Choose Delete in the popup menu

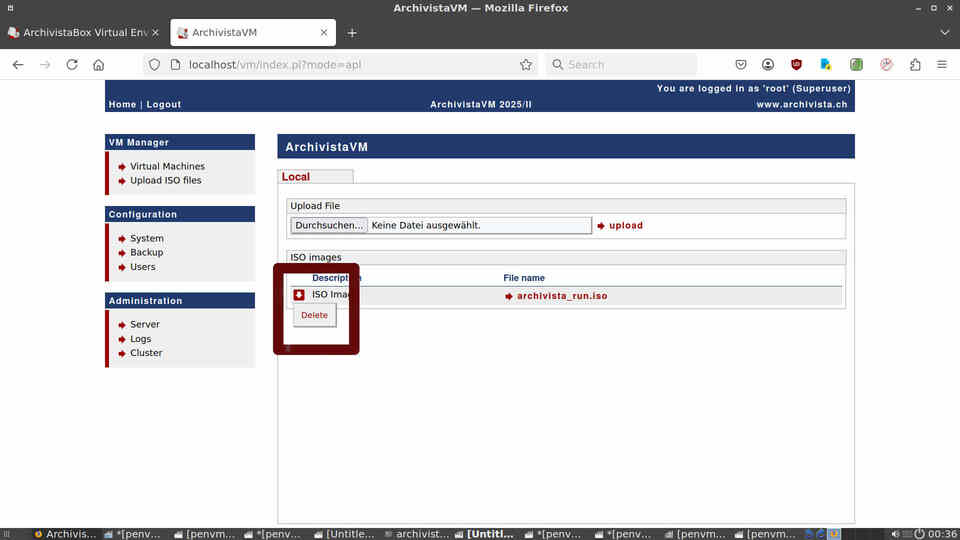314,315
